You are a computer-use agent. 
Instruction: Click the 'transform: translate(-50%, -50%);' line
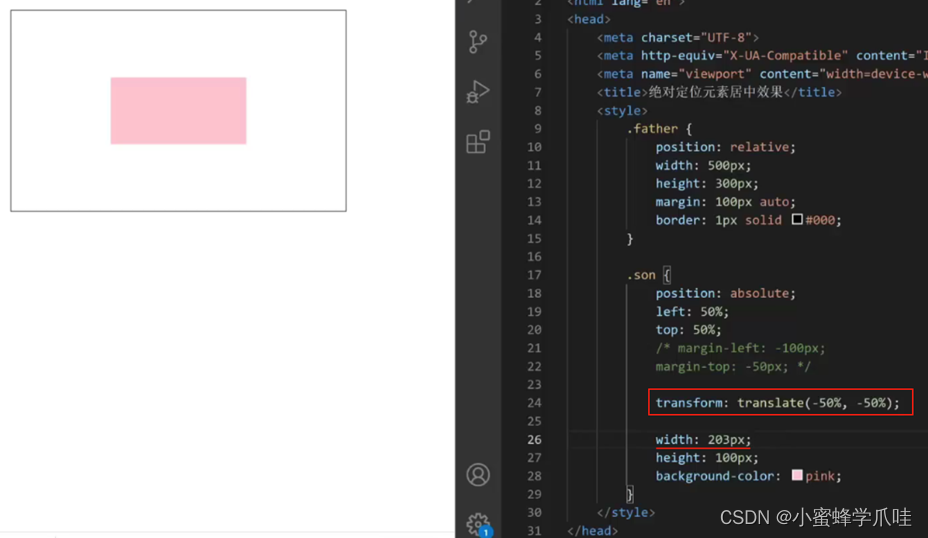point(777,403)
